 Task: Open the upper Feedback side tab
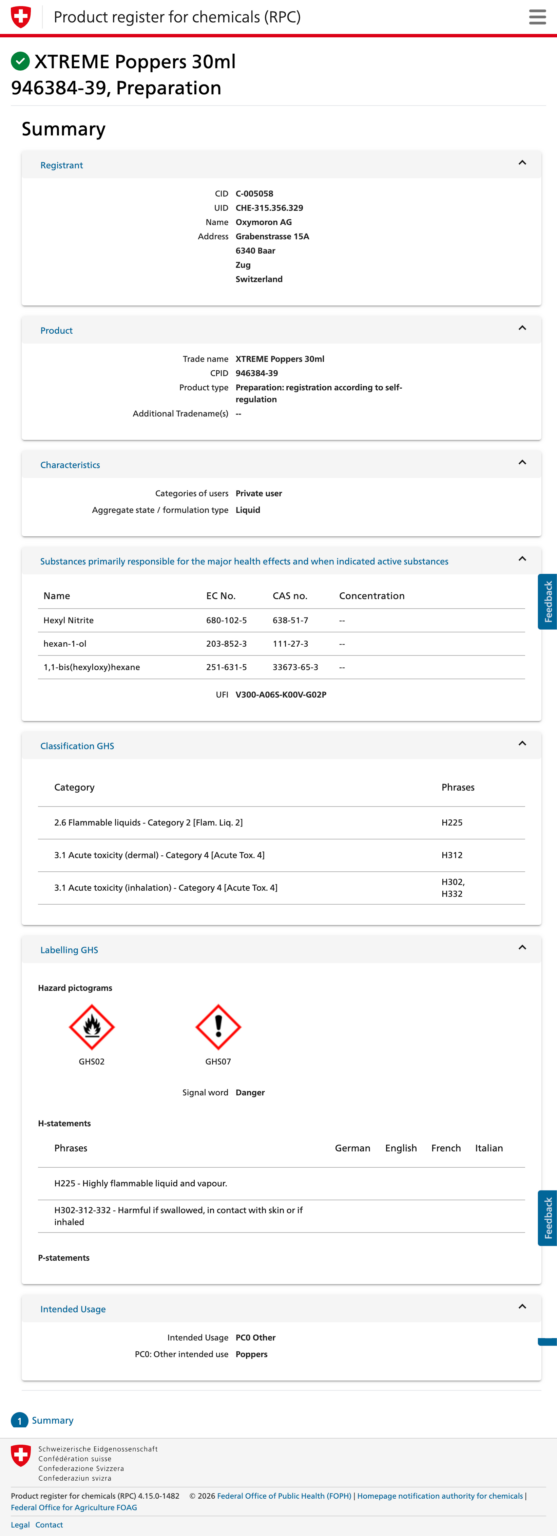548,602
